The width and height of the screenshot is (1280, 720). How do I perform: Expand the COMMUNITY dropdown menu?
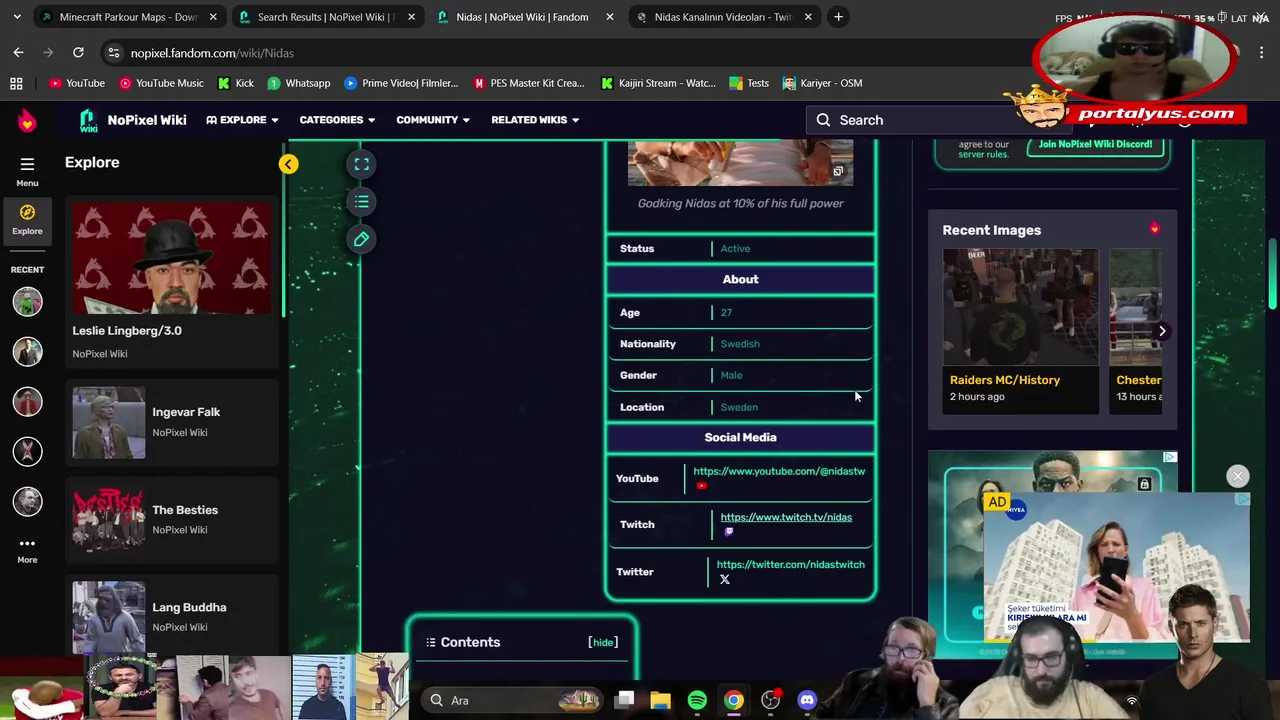(433, 120)
